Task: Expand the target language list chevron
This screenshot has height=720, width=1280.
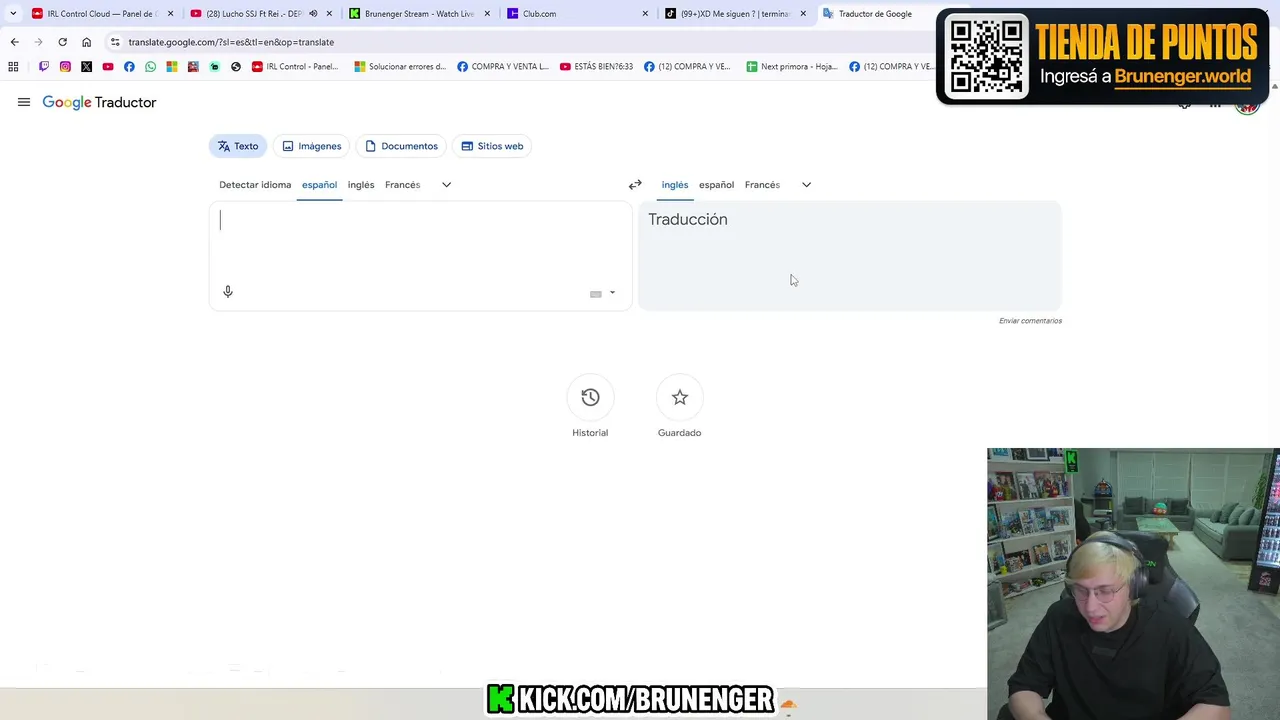Action: click(807, 185)
